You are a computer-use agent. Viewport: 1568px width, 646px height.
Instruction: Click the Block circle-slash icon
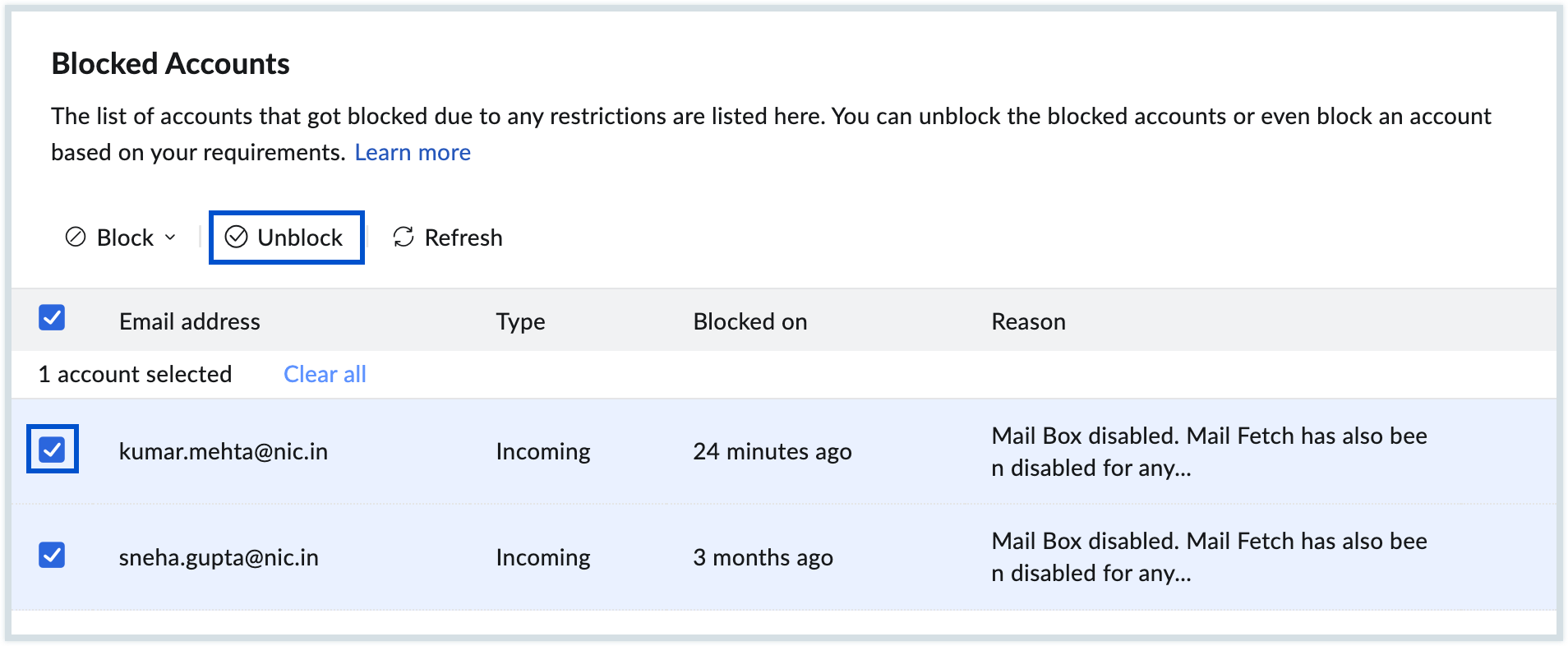(x=76, y=238)
